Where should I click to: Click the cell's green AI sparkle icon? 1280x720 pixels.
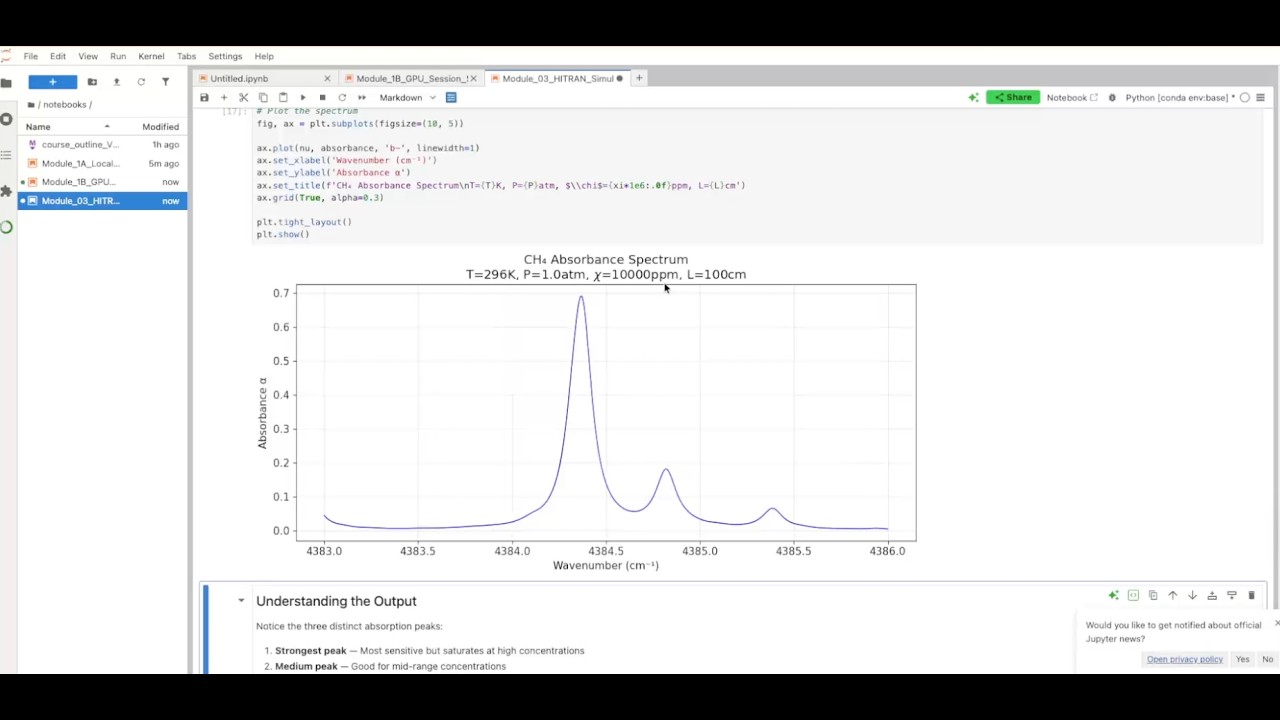click(1114, 596)
